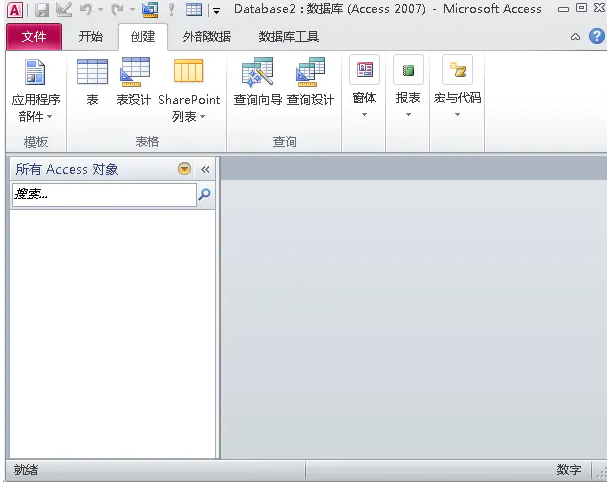Image resolution: width=607 pixels, height=485 pixels.
Task: Click the blue triangle form design icon in quick access toolbar
Action: coord(150,10)
